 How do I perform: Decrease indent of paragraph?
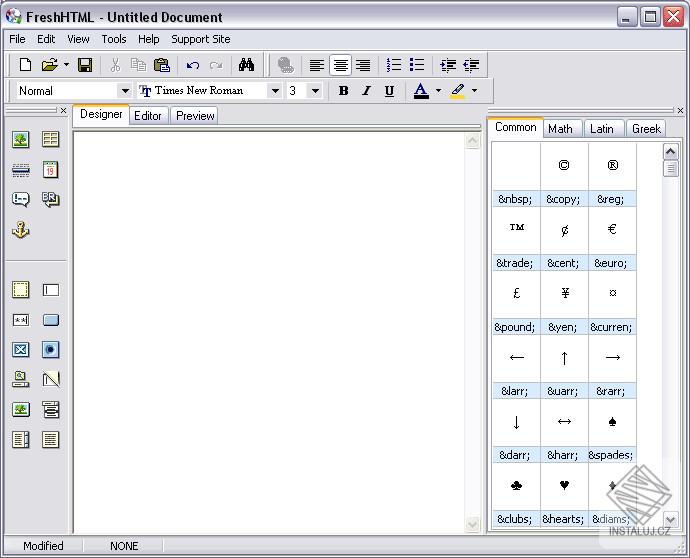(471, 66)
